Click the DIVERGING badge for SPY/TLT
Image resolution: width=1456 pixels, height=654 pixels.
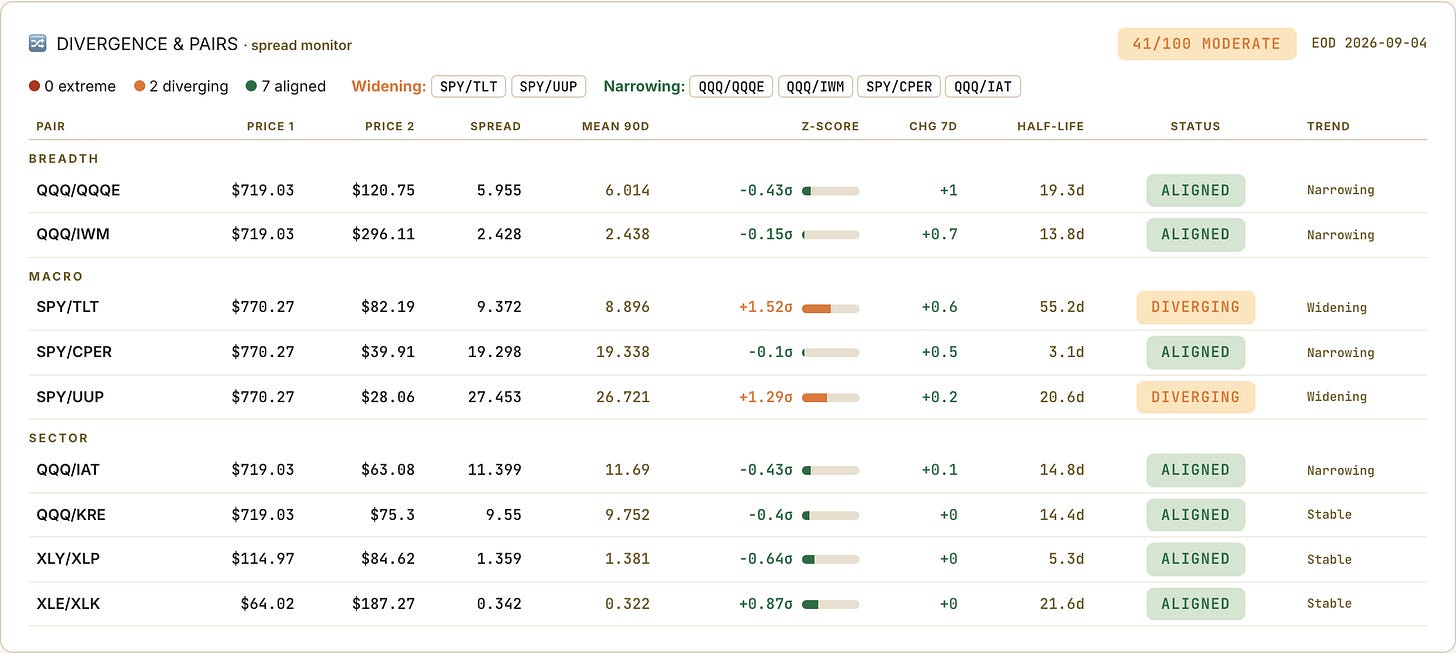tap(1195, 307)
